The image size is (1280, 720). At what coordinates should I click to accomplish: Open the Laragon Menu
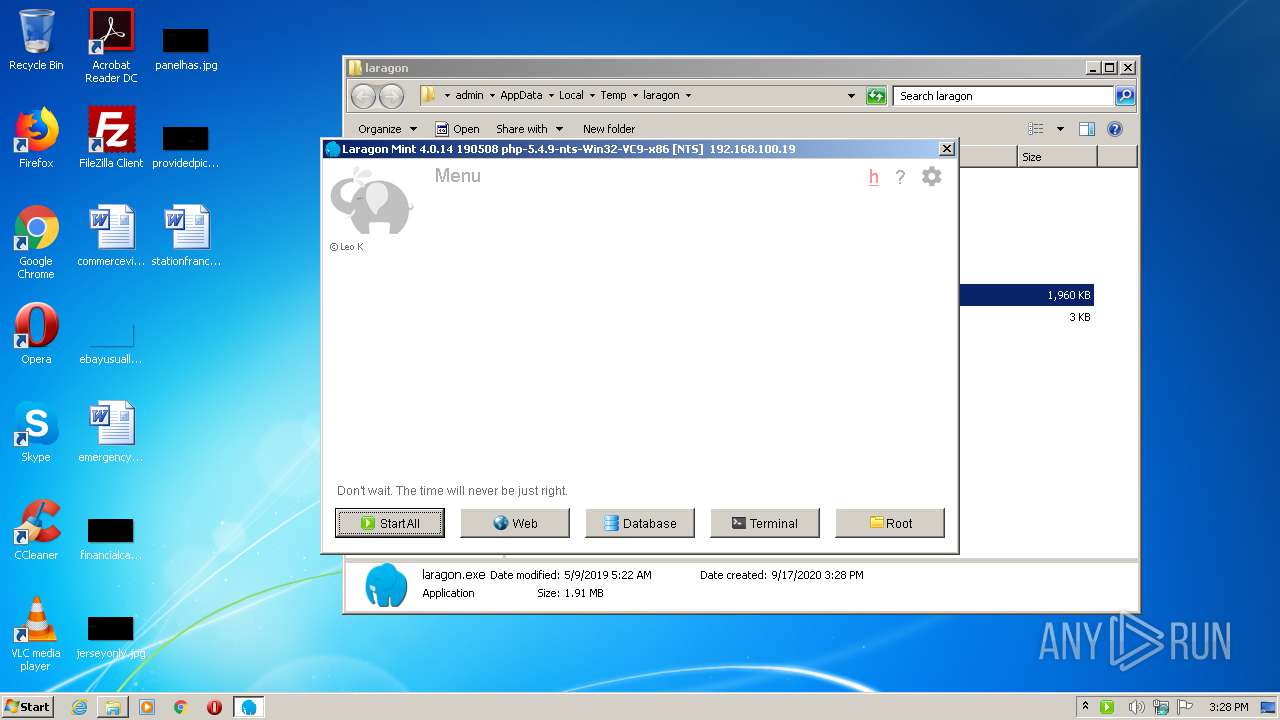point(457,176)
